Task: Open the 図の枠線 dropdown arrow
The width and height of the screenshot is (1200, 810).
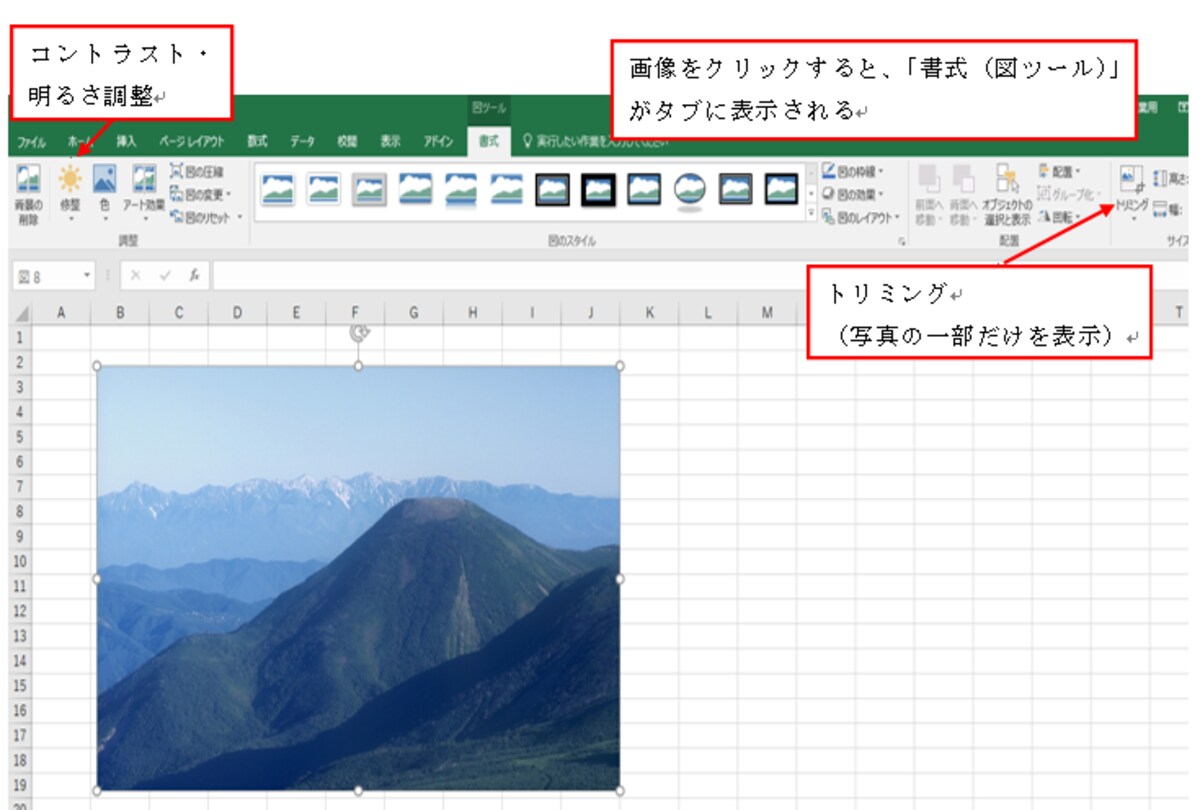Action: tap(881, 171)
